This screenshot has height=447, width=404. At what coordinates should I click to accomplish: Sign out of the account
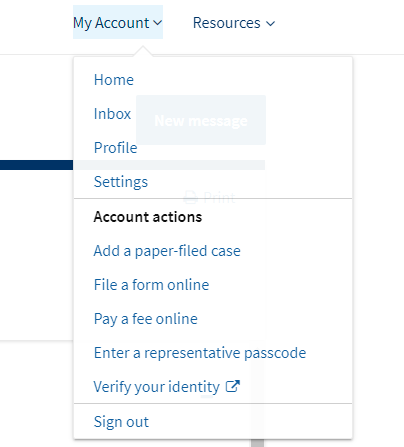[x=121, y=421]
